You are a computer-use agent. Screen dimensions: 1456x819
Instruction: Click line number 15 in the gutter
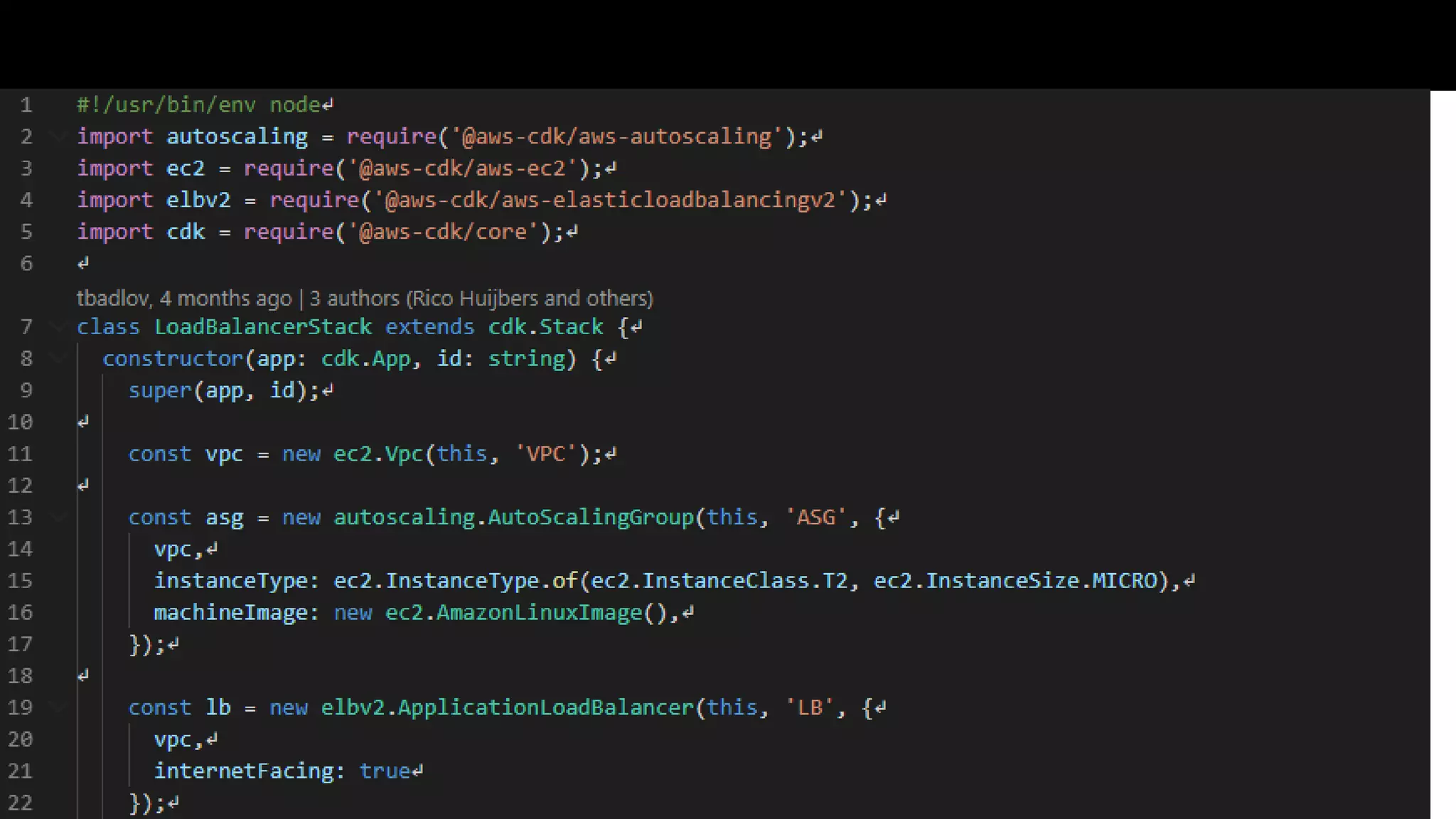[20, 581]
